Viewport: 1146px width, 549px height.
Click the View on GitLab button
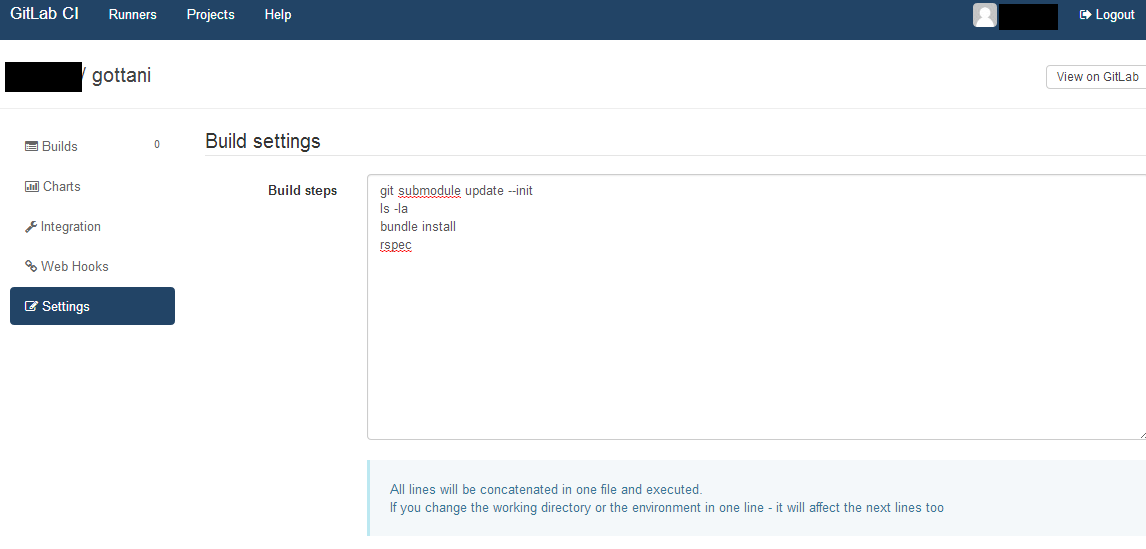[1097, 77]
